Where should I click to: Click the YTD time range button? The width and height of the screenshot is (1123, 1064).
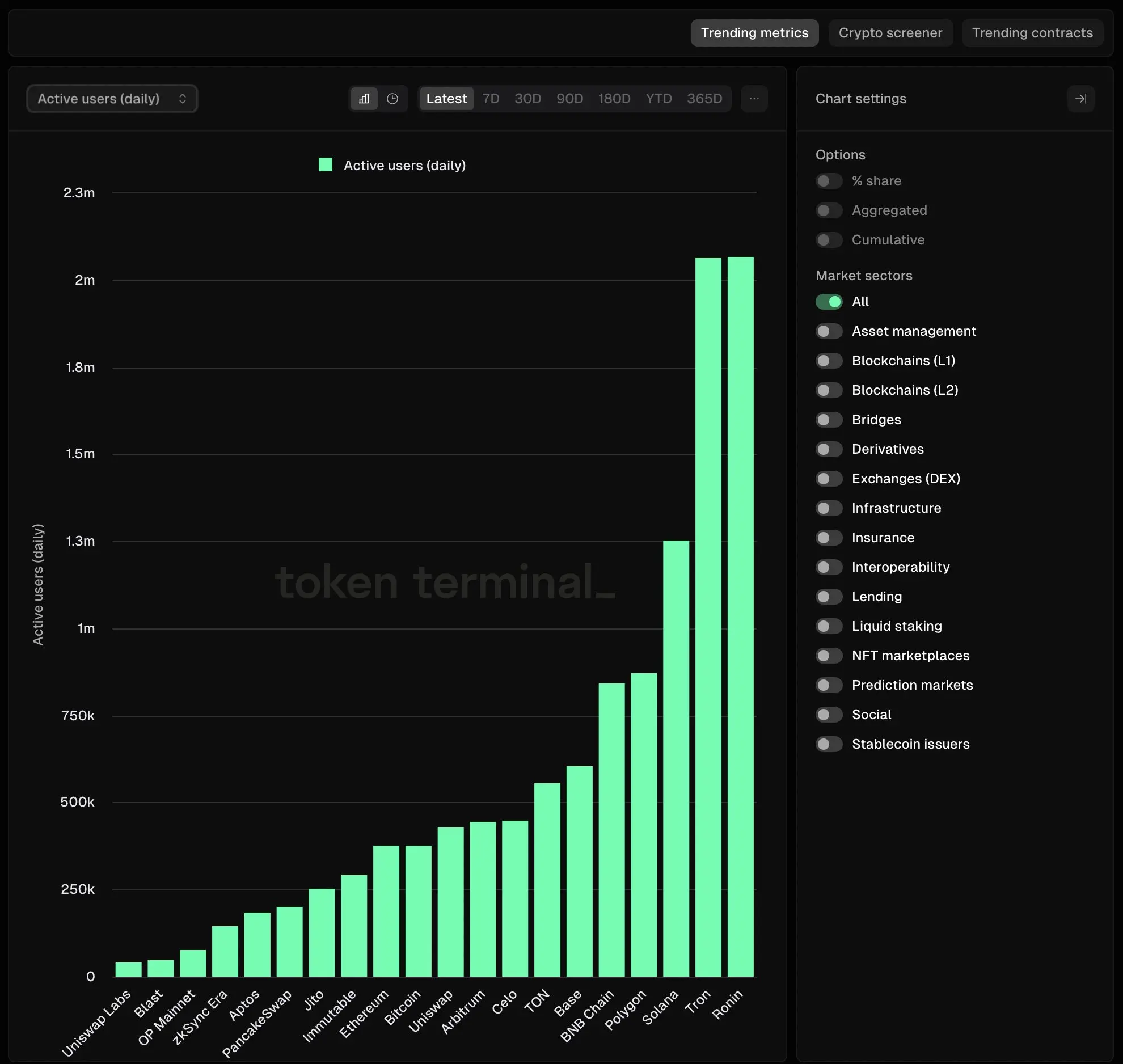click(659, 98)
